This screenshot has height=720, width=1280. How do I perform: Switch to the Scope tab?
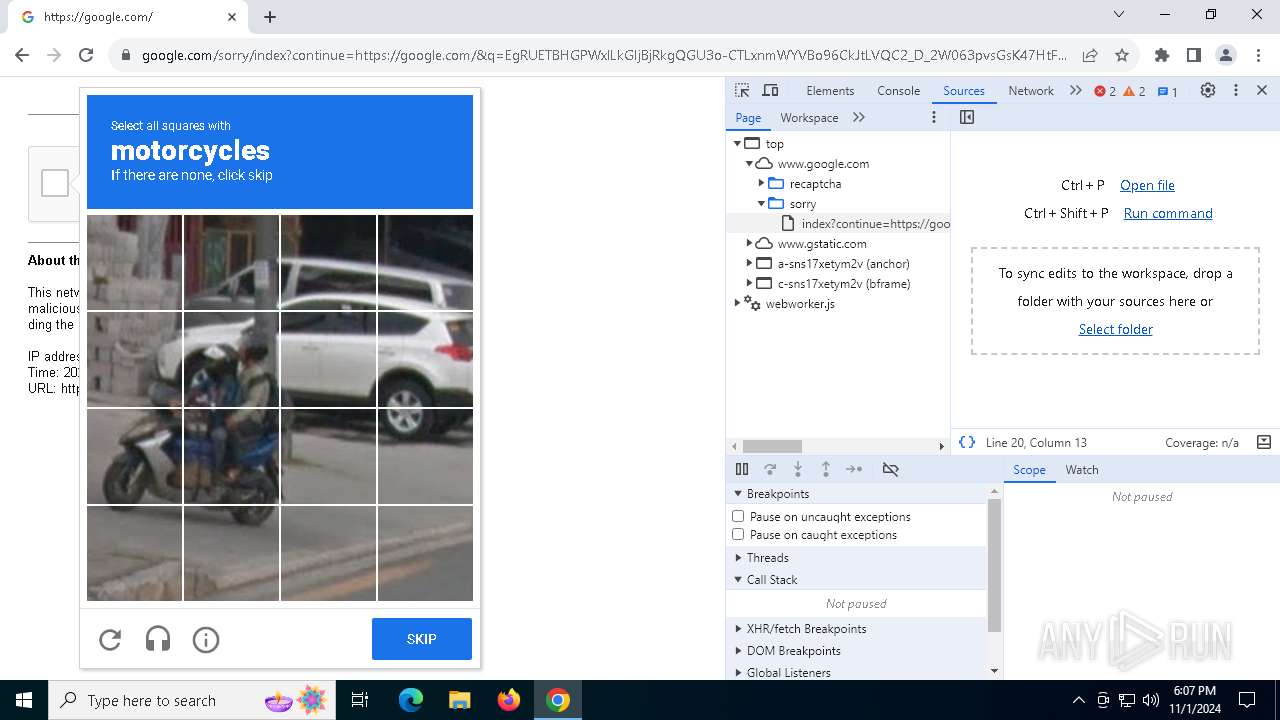pyautogui.click(x=1029, y=469)
